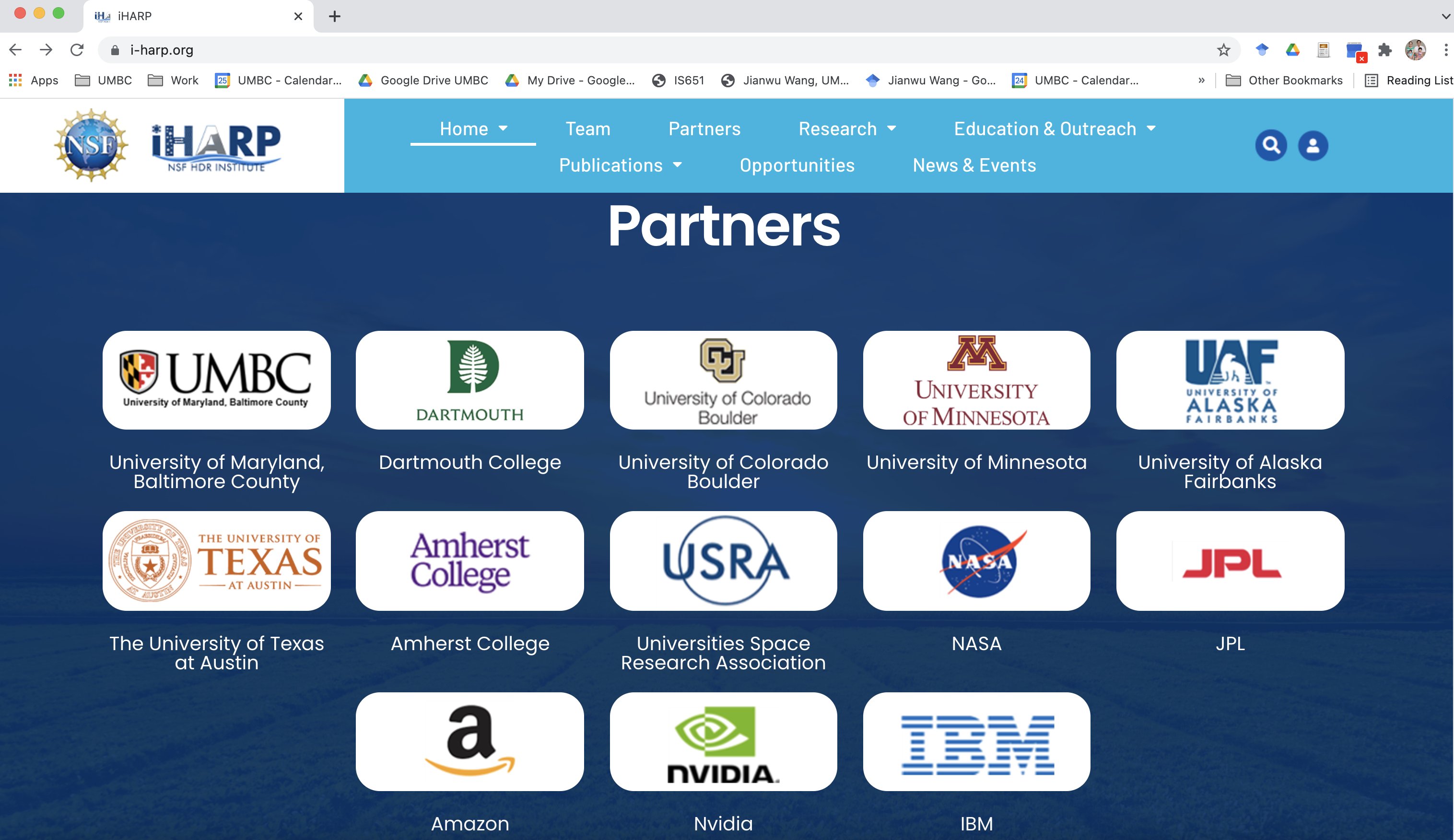Click the Chrome profile avatar
1454x840 pixels.
point(1415,50)
